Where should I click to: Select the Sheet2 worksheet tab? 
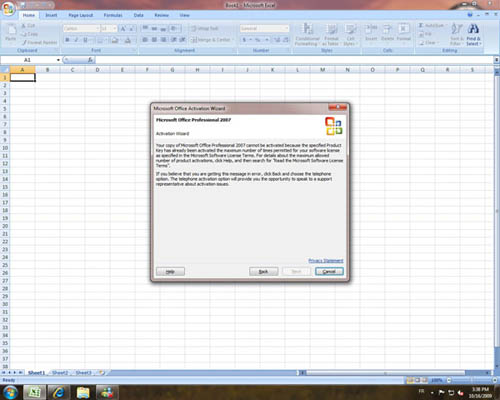pyautogui.click(x=60, y=373)
